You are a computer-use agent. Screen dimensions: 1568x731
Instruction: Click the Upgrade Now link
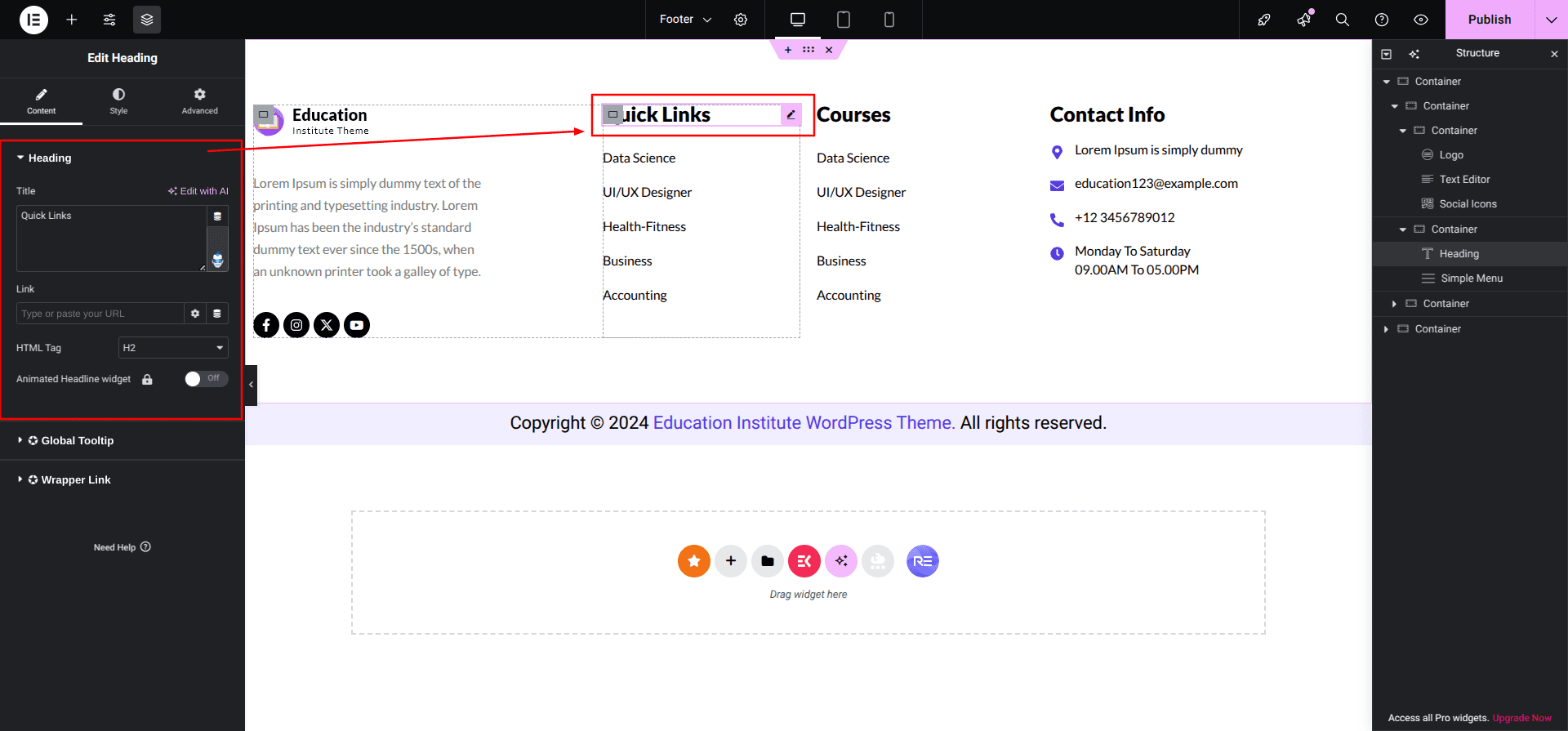1521,718
